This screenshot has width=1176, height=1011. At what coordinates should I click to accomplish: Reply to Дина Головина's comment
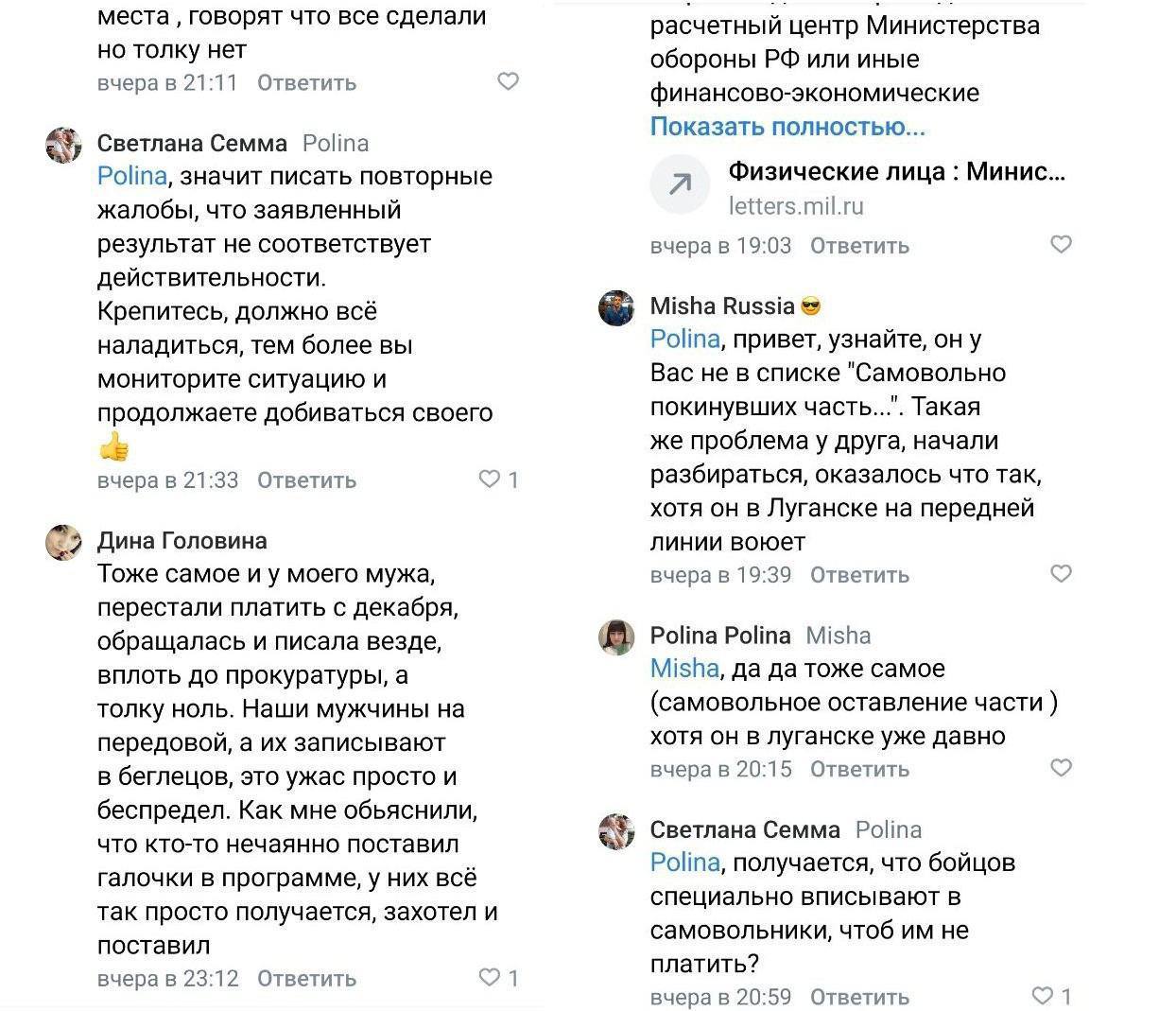[x=306, y=979]
